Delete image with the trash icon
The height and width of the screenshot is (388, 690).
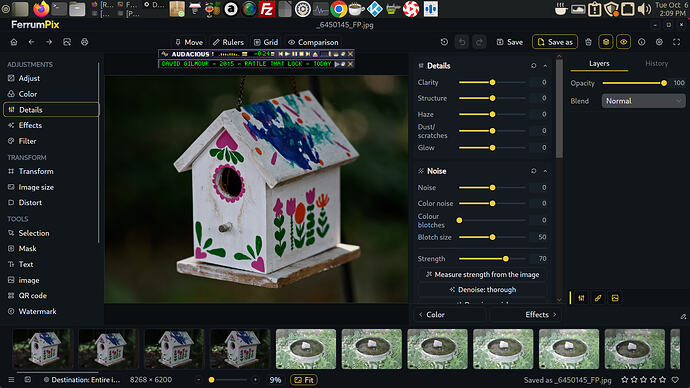(588, 42)
